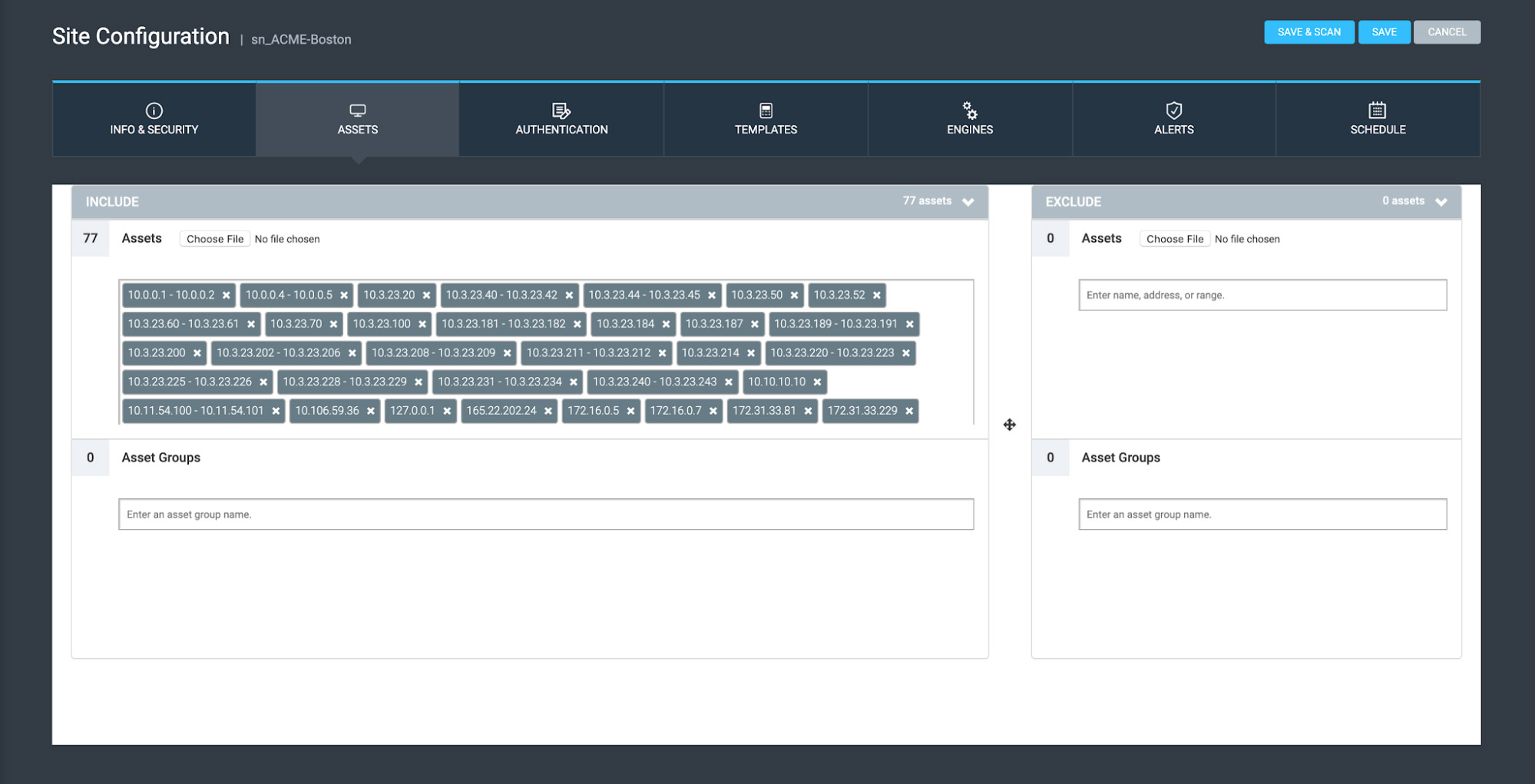1535x784 pixels.
Task: Remove asset 10.3.23.187
Action: click(x=755, y=325)
